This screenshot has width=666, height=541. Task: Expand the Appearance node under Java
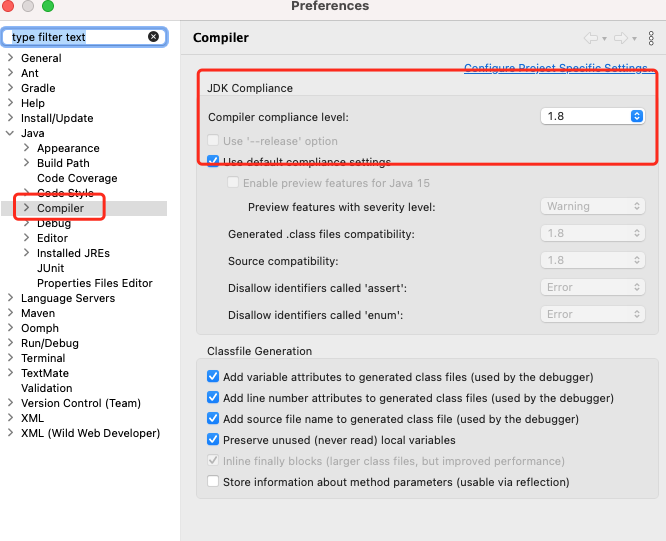(x=26, y=147)
